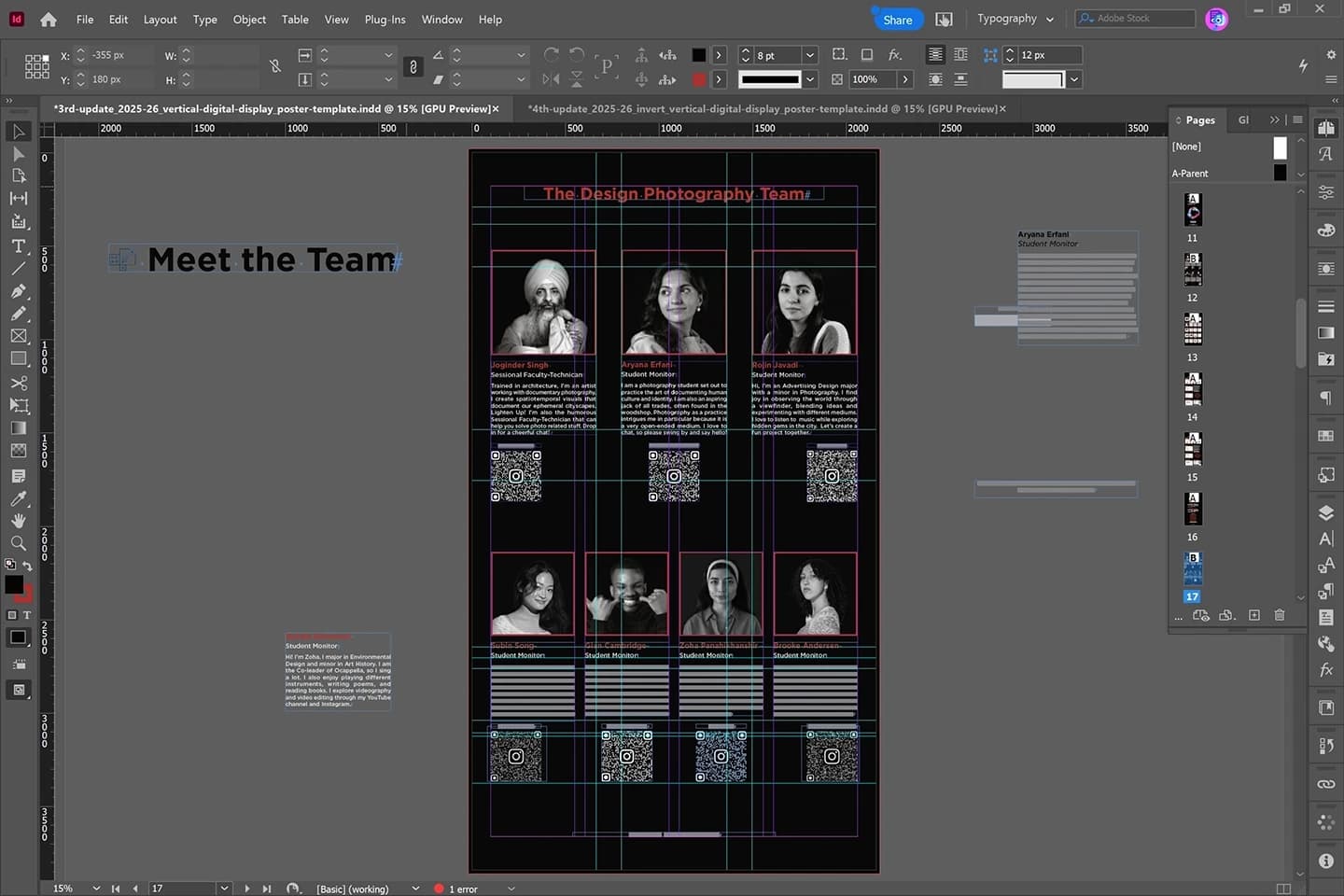The width and height of the screenshot is (1344, 896).
Task: Enable wrap around bounding box
Action: coord(960,55)
